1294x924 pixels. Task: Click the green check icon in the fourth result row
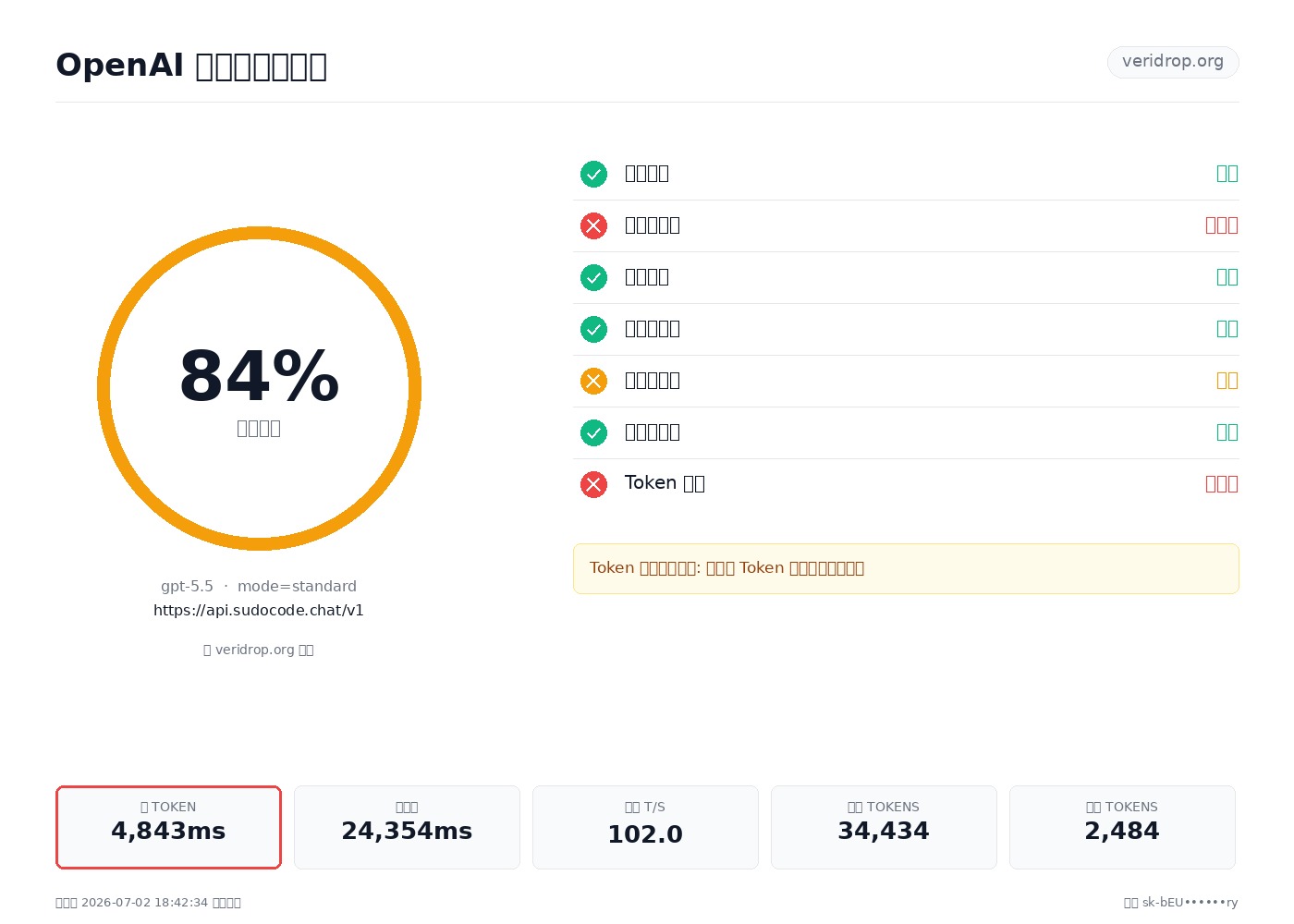point(593,329)
